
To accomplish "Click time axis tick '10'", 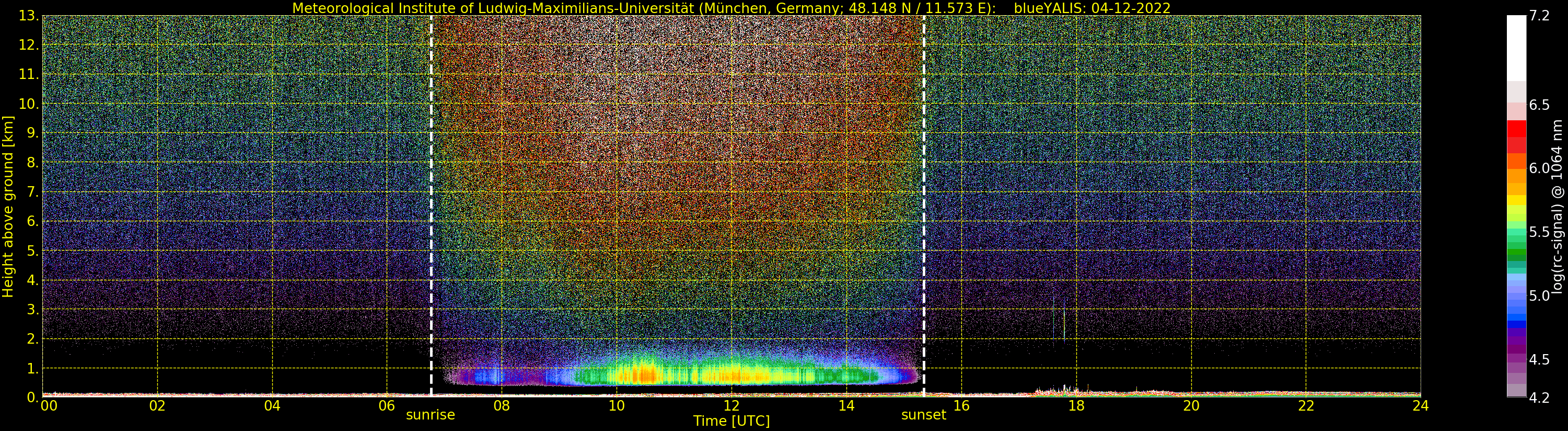I will coord(617,405).
